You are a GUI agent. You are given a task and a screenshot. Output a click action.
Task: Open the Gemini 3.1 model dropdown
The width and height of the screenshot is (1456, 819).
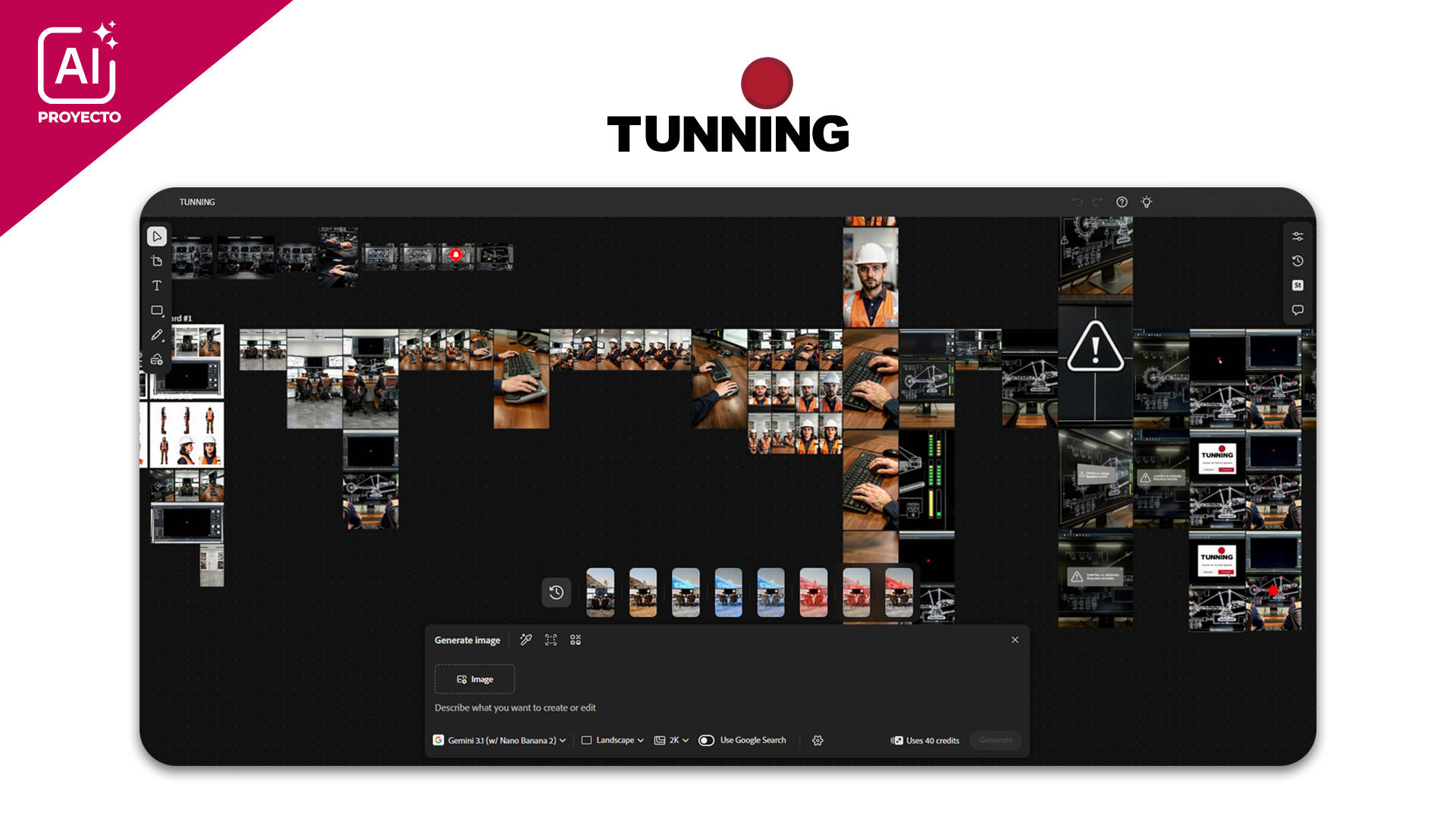(x=500, y=740)
